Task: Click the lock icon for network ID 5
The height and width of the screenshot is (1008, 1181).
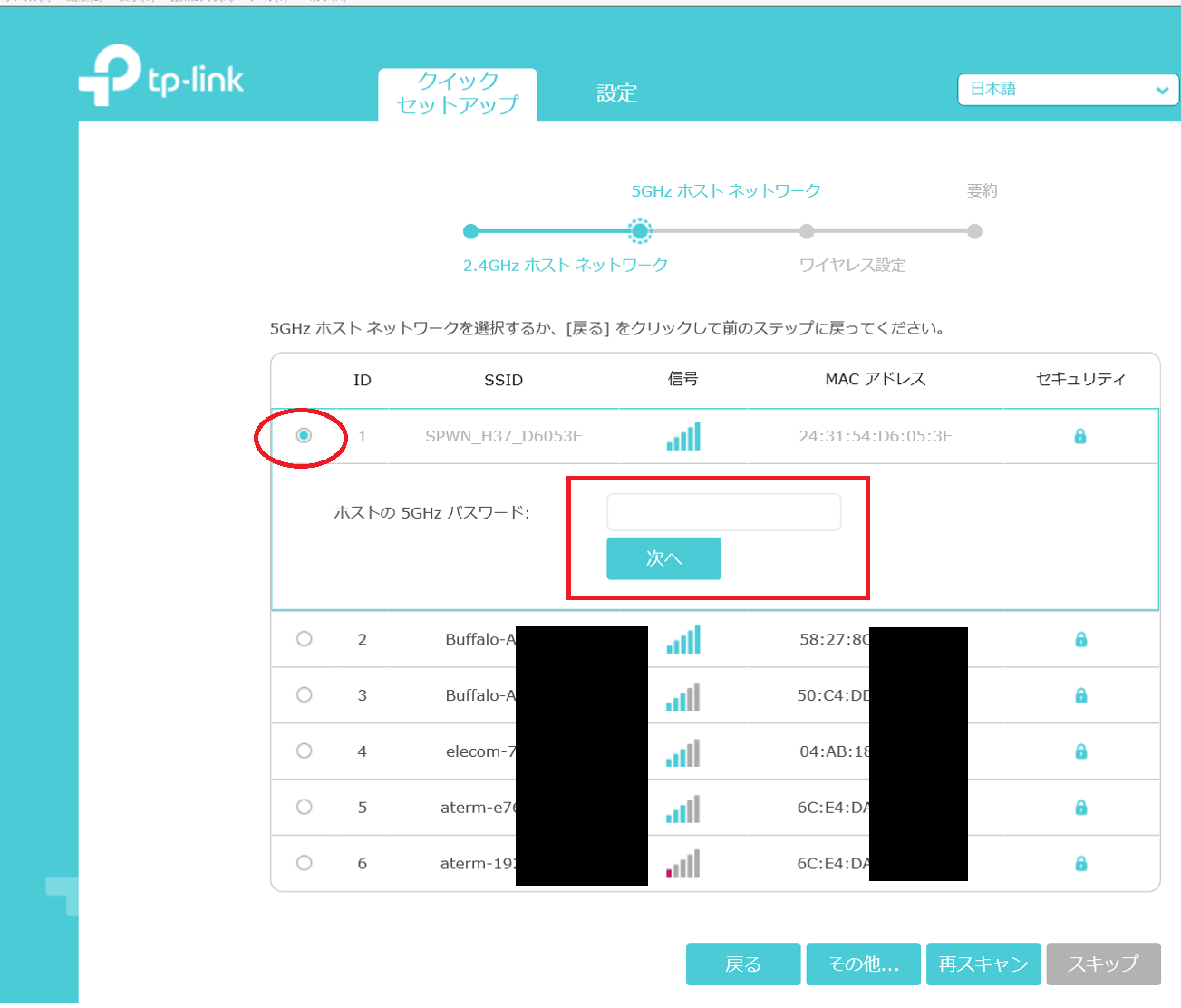Action: 1080,807
